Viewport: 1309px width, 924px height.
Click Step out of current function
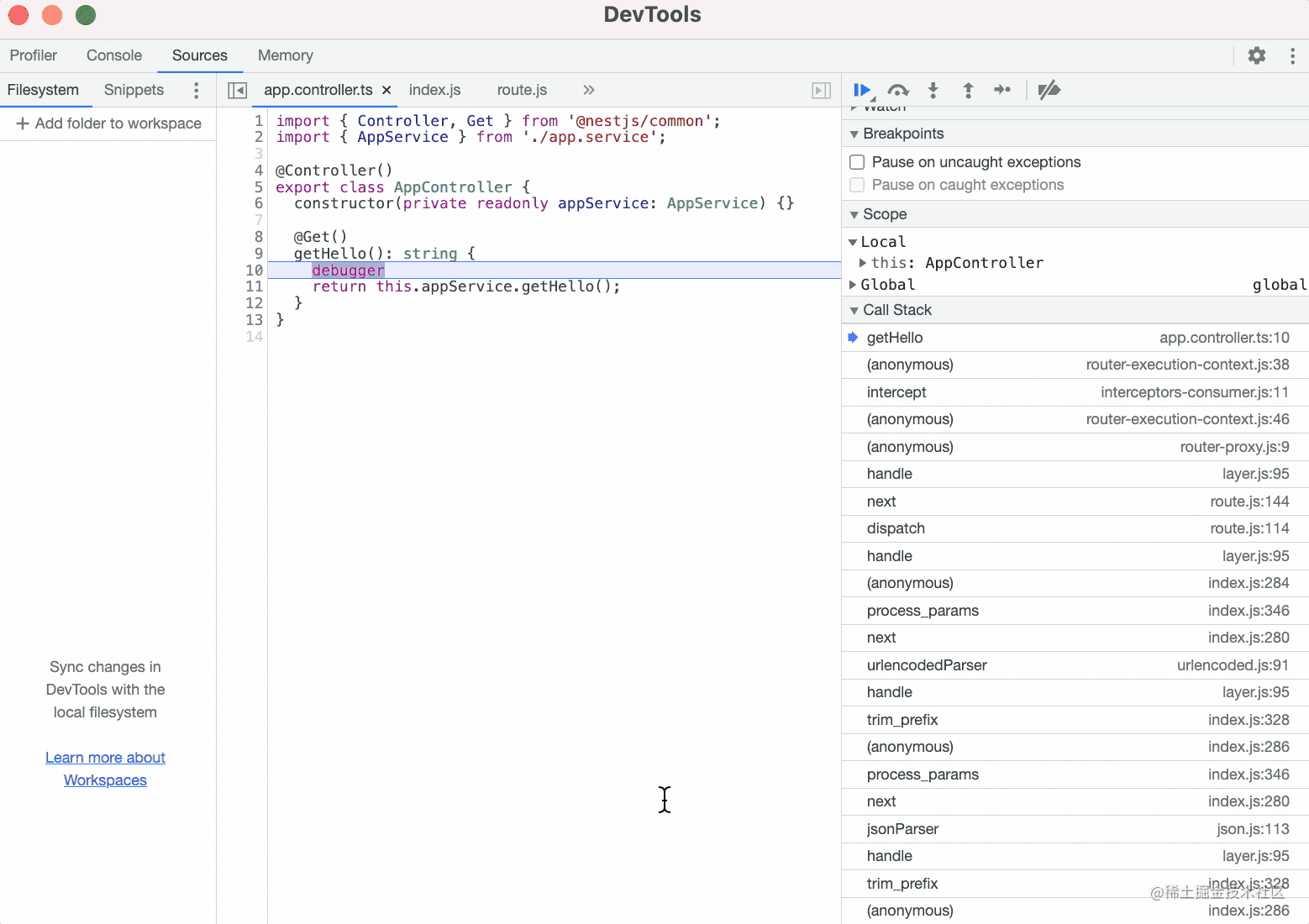click(968, 90)
